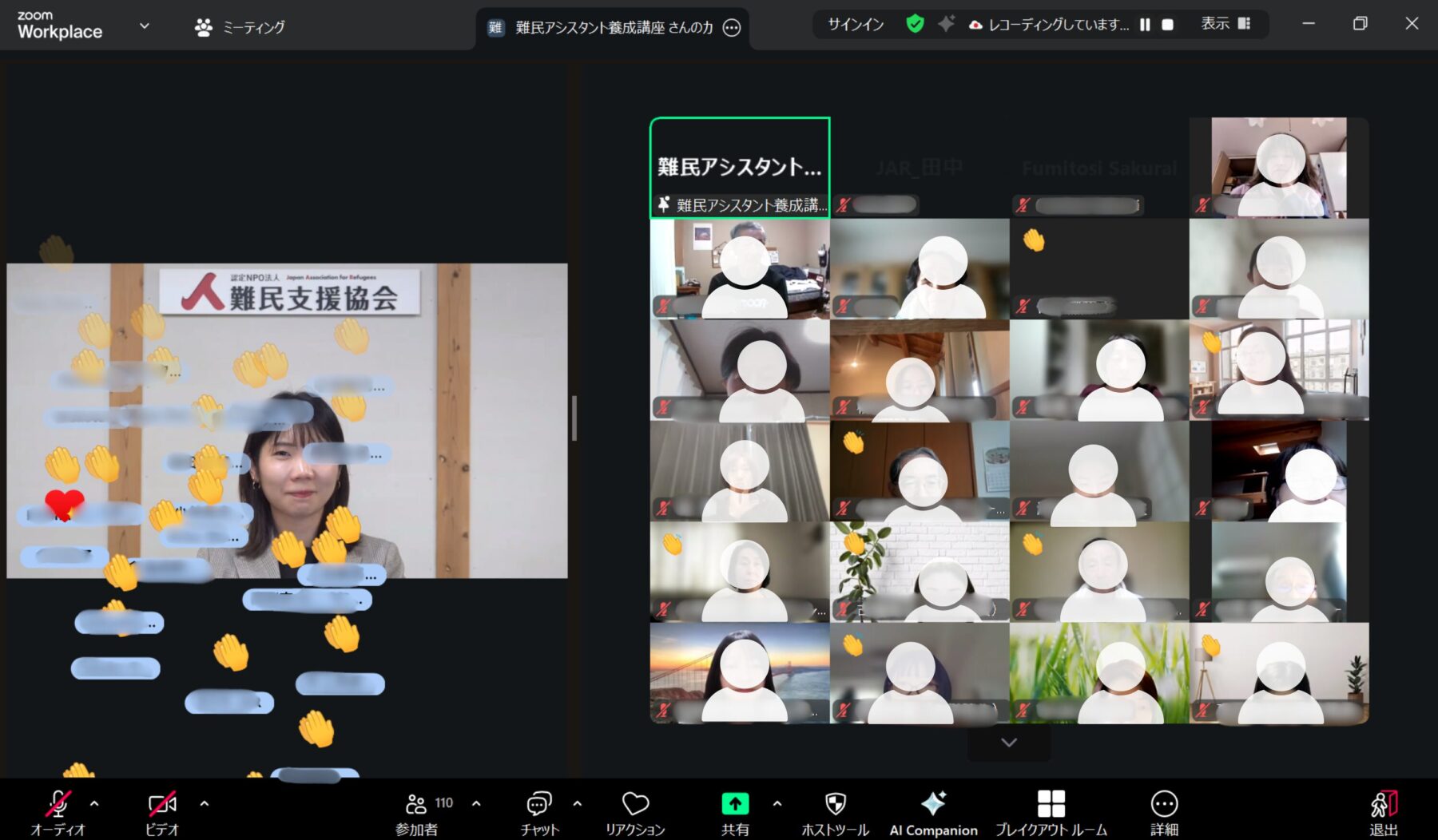Open the 詳細 (more) options
The image size is (1438, 840).
pos(1163,810)
